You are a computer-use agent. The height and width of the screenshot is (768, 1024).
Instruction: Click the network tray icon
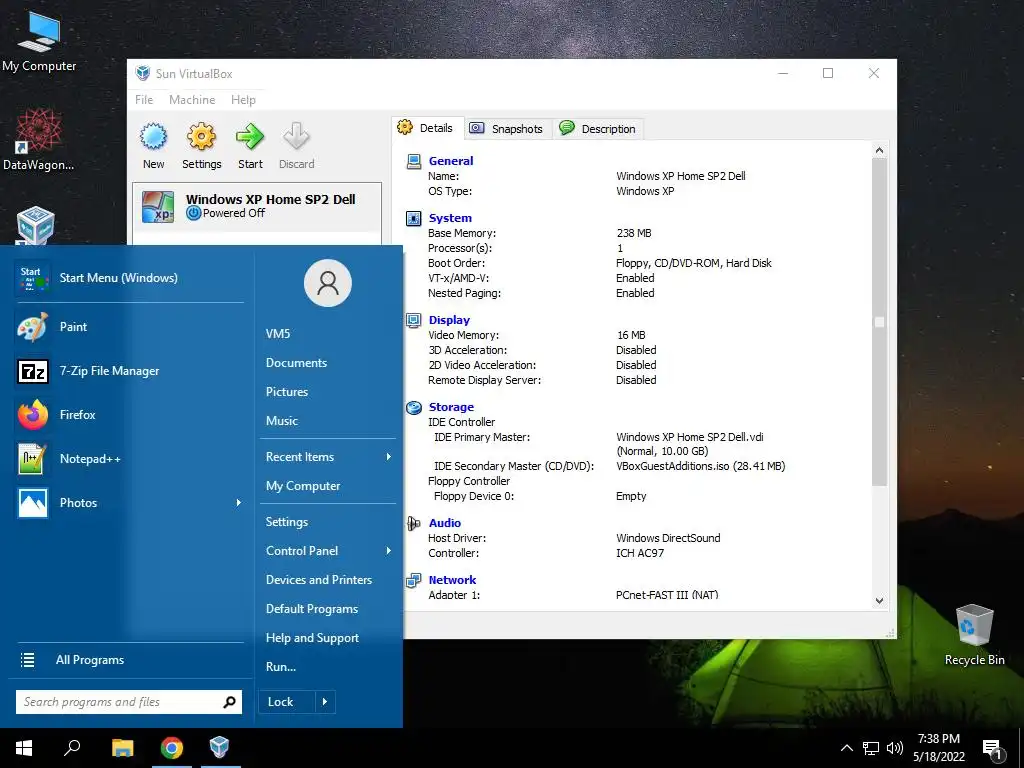[871, 748]
